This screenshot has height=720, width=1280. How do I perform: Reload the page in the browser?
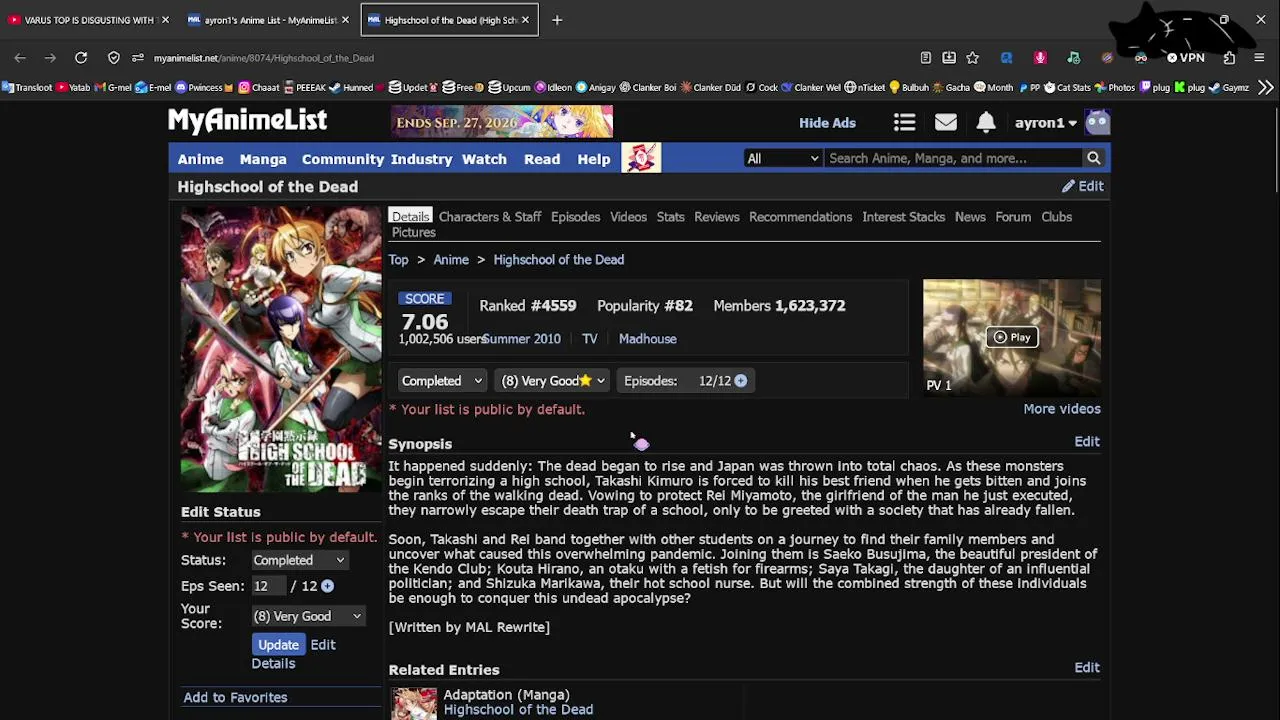[x=81, y=58]
